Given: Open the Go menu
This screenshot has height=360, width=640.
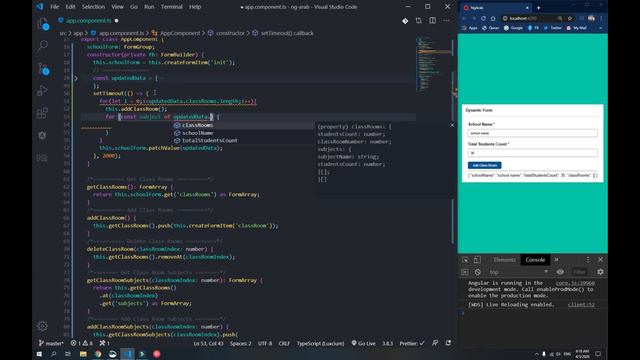Looking at the screenshot, I should (134, 7).
